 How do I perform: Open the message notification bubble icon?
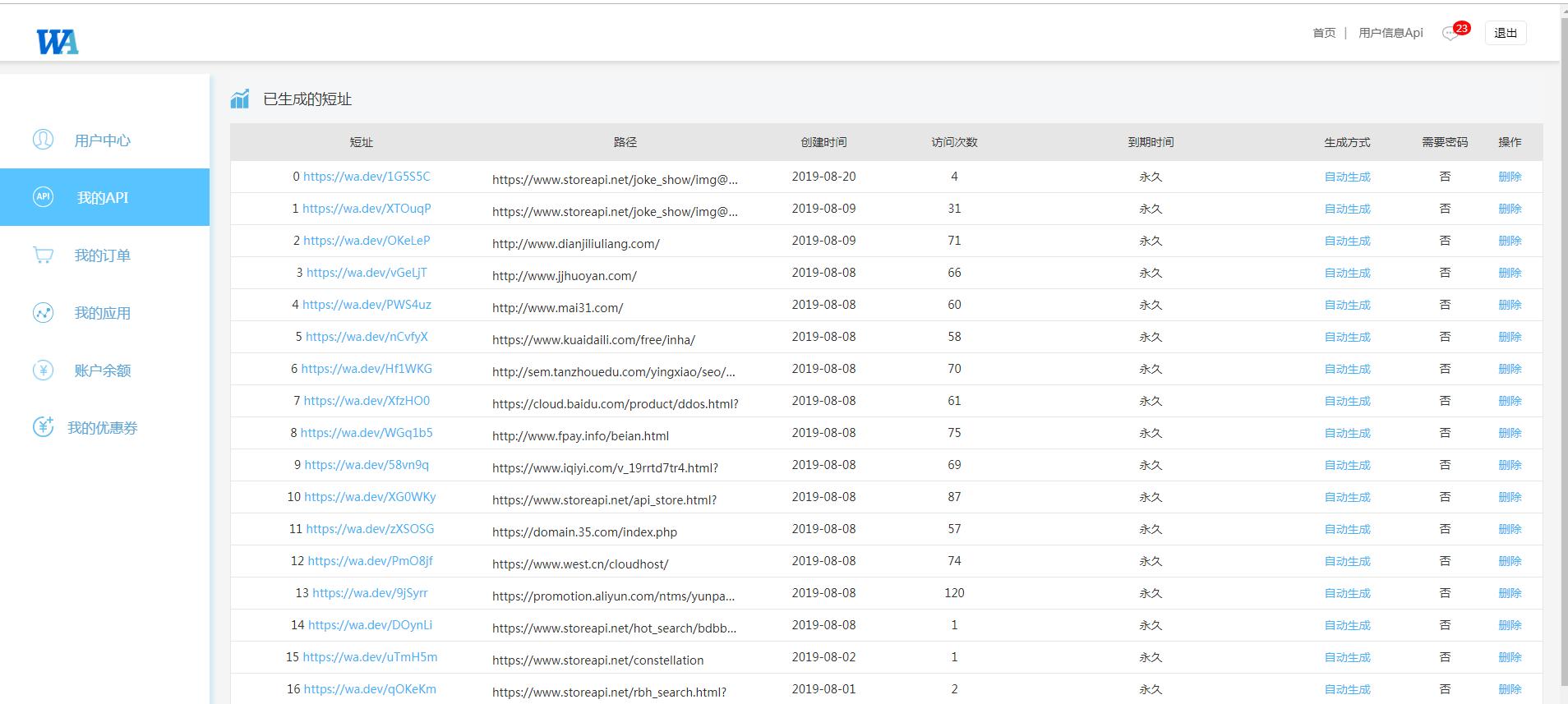pos(1451,33)
